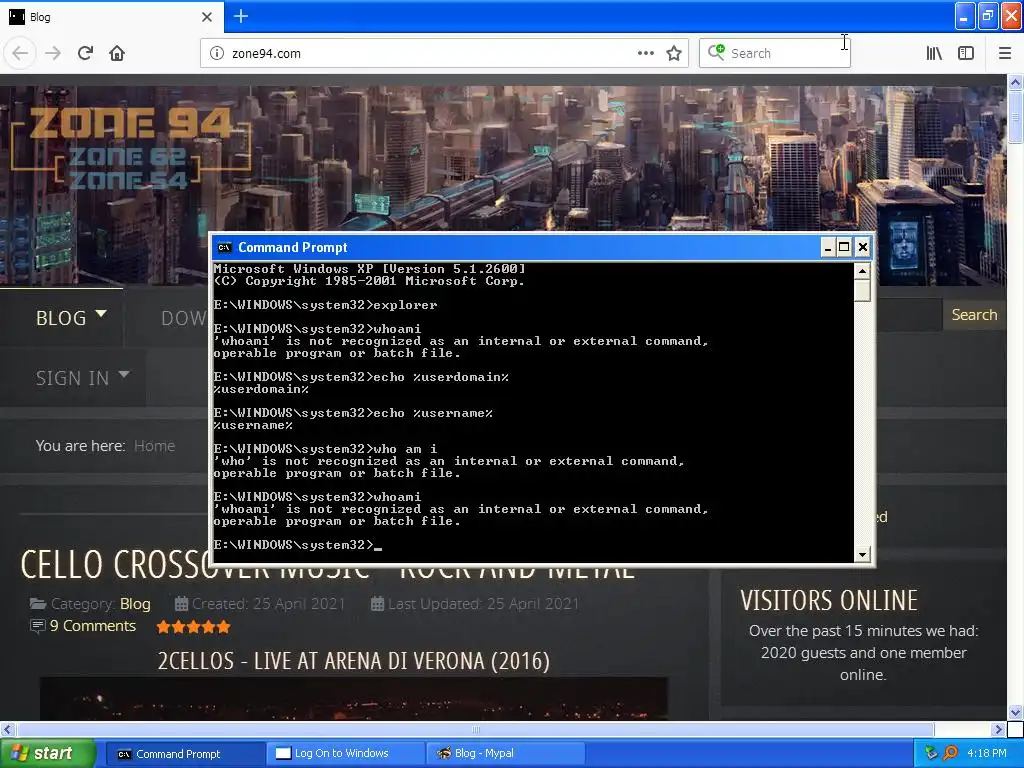Image resolution: width=1024 pixels, height=768 pixels.
Task: Click the calendar icon beside Created date
Action: coord(181,604)
